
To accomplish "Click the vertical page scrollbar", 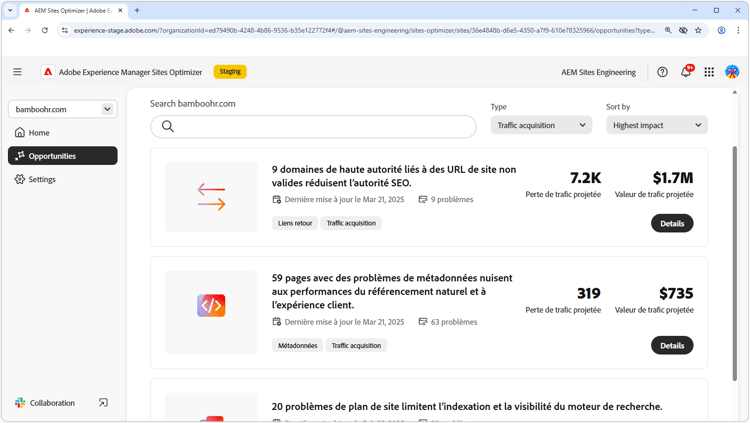I will coord(735,263).
